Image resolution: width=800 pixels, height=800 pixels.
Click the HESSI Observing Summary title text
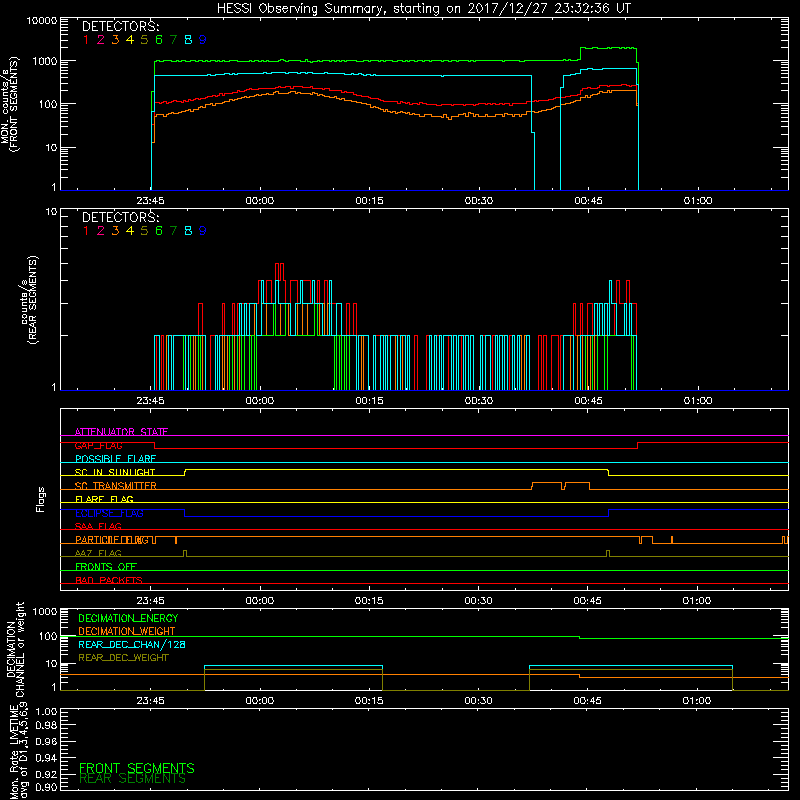(423, 8)
